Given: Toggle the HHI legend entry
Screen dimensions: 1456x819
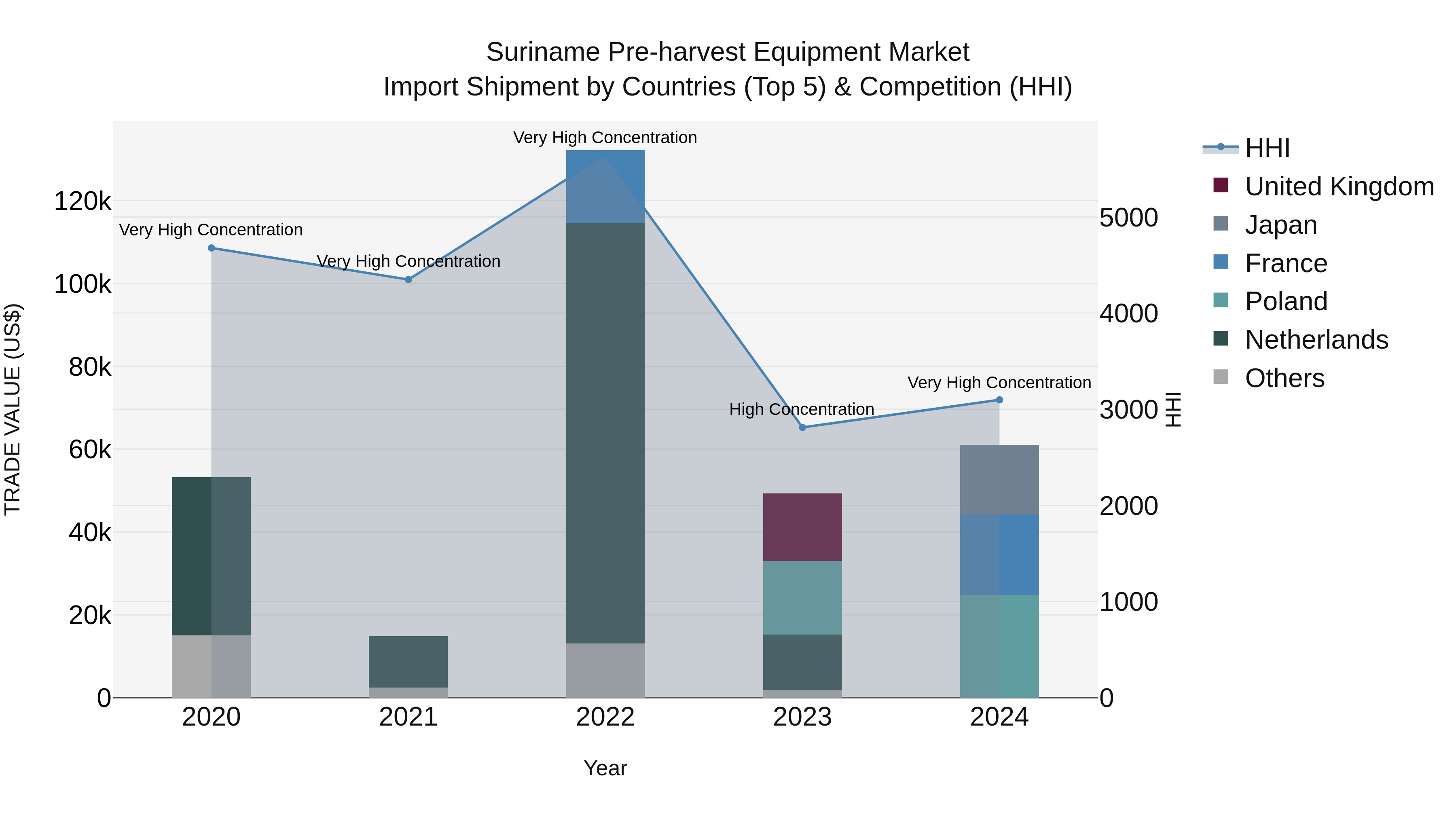Looking at the screenshot, I should [1246, 148].
